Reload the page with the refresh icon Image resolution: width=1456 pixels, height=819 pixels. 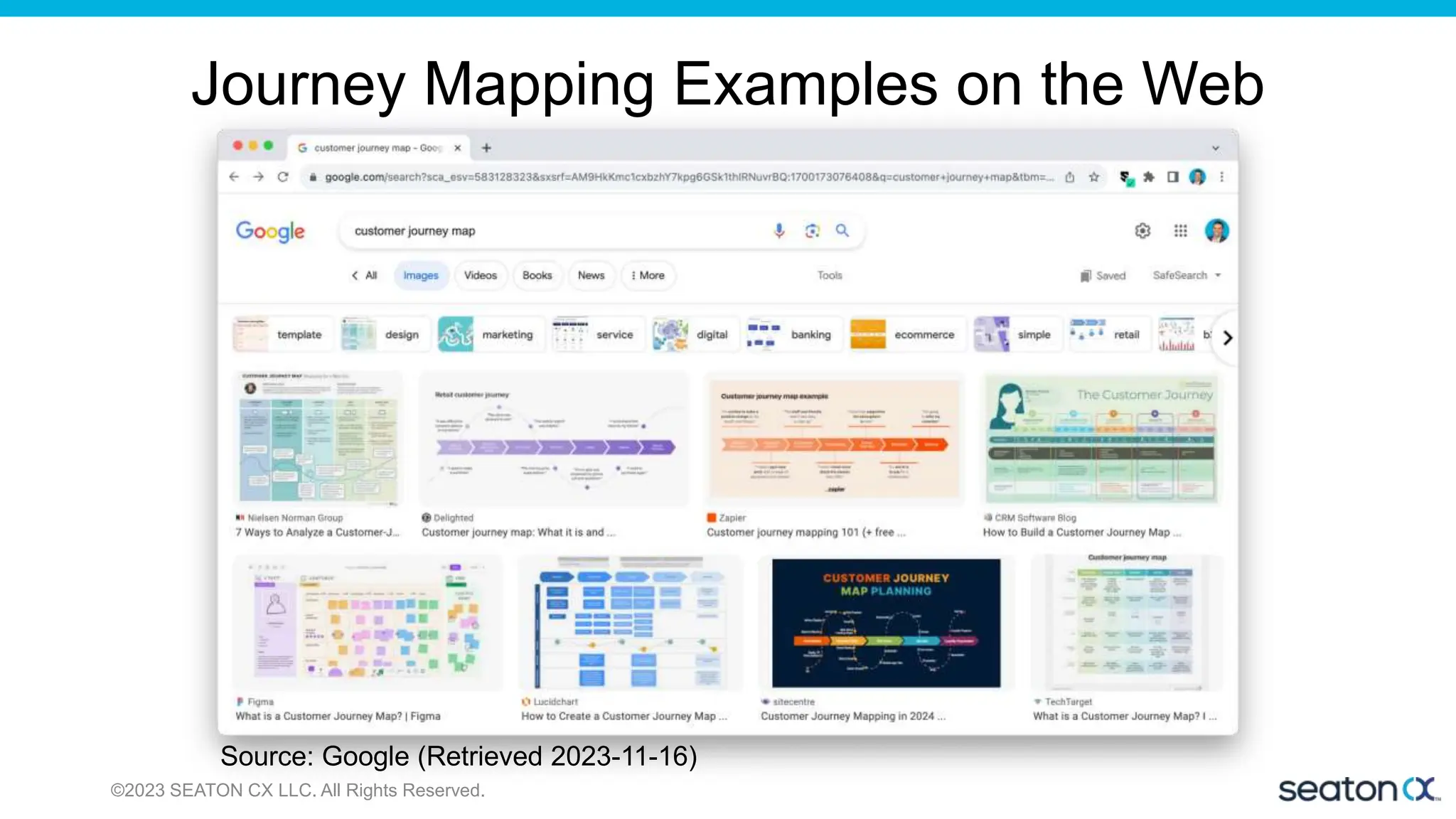[283, 177]
